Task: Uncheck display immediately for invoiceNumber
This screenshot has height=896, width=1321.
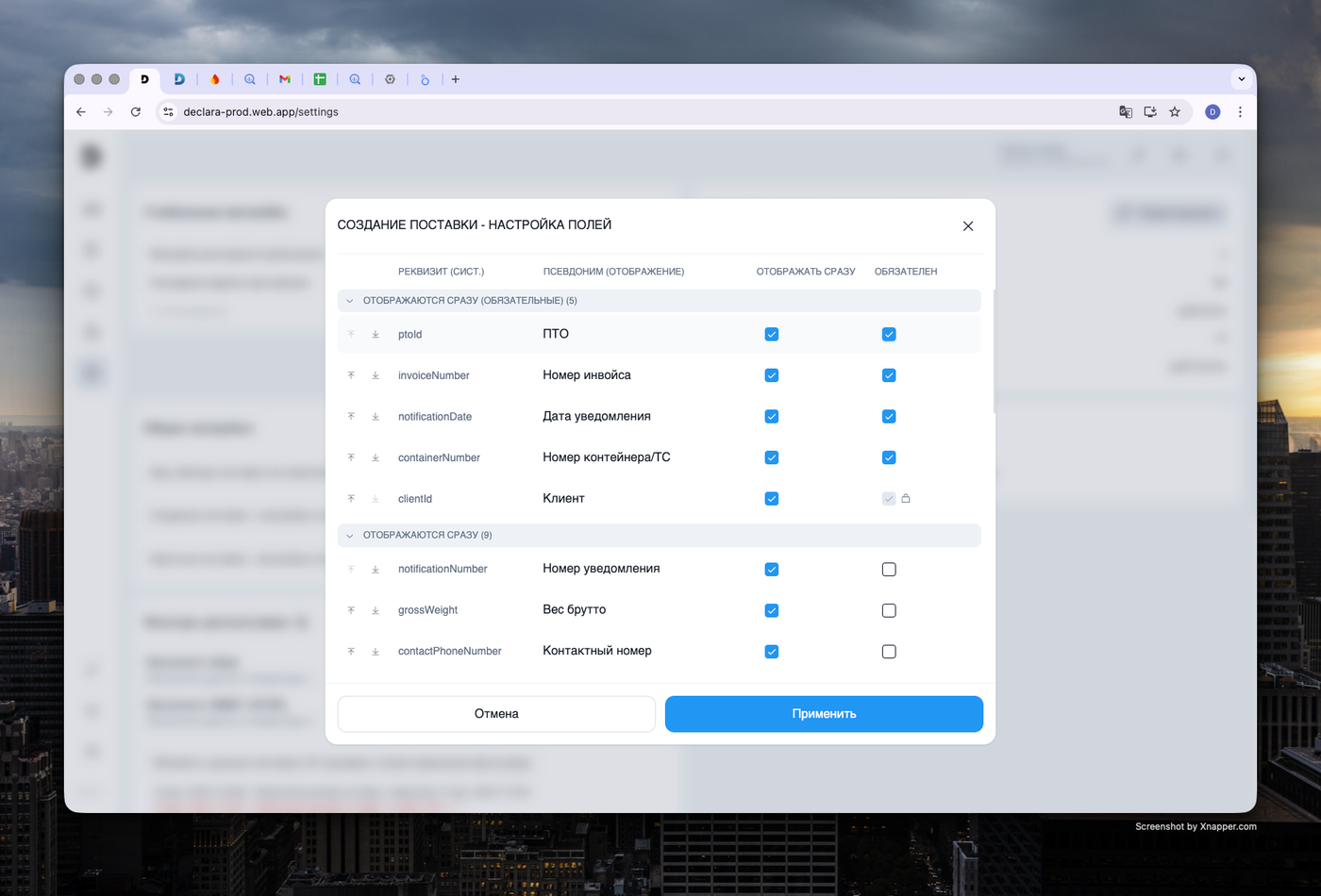Action: pos(772,375)
